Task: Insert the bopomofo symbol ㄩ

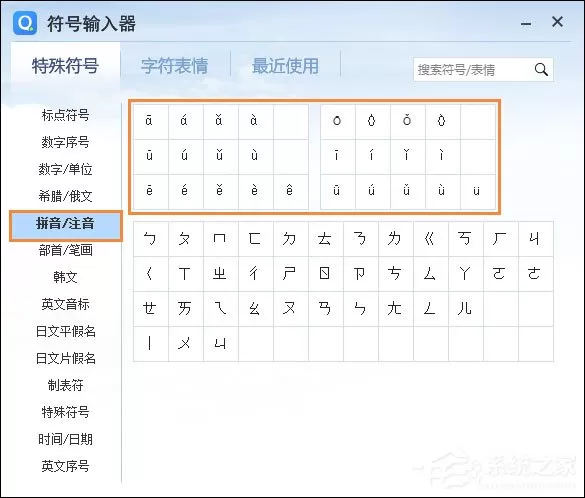Action: coord(219,343)
